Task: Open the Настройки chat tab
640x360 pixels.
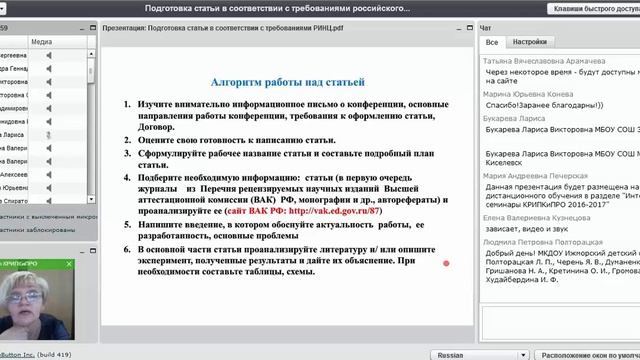Action: [x=529, y=42]
